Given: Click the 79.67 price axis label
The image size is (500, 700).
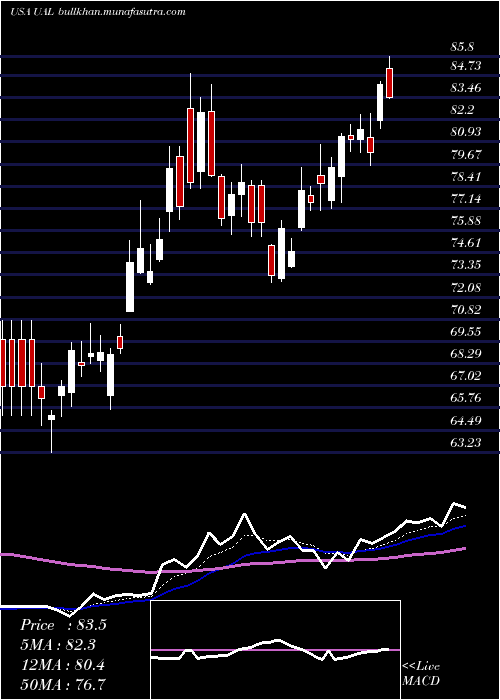Looking at the screenshot, I should [466, 155].
